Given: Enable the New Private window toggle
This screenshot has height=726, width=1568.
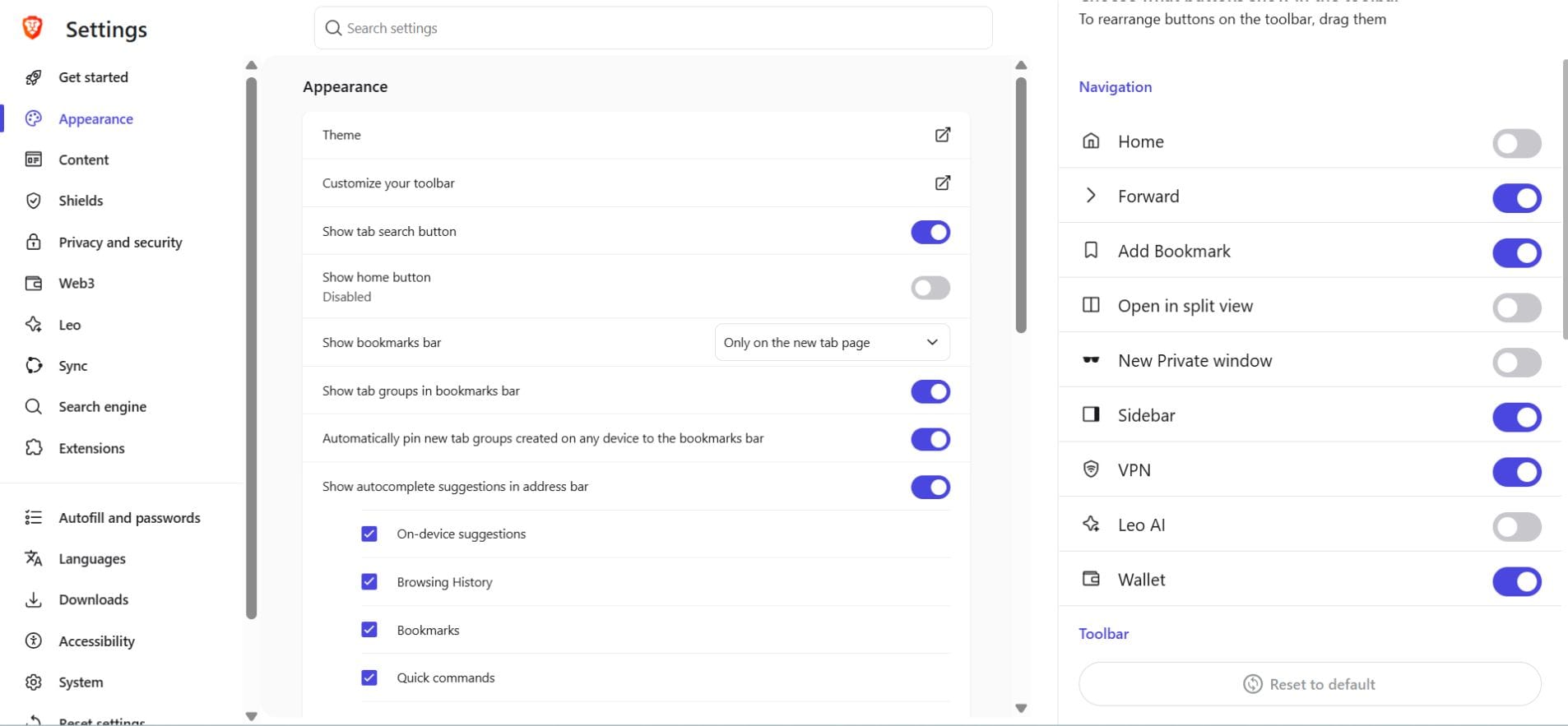Looking at the screenshot, I should pos(1517,363).
